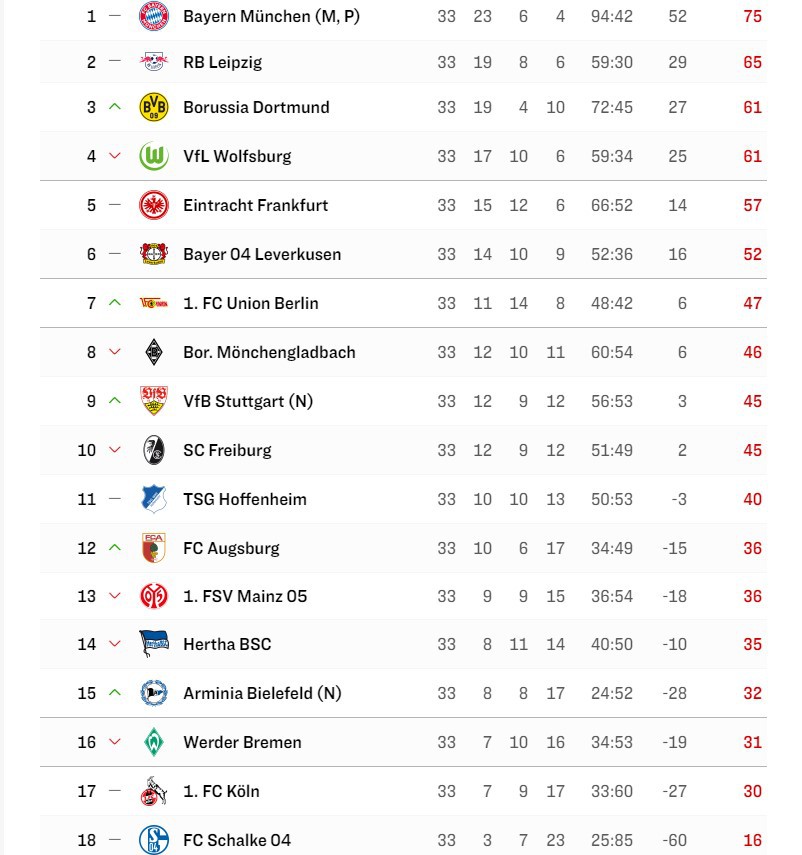Click the SC Freiburg crest
Screen dimensions: 802x855
point(154,450)
